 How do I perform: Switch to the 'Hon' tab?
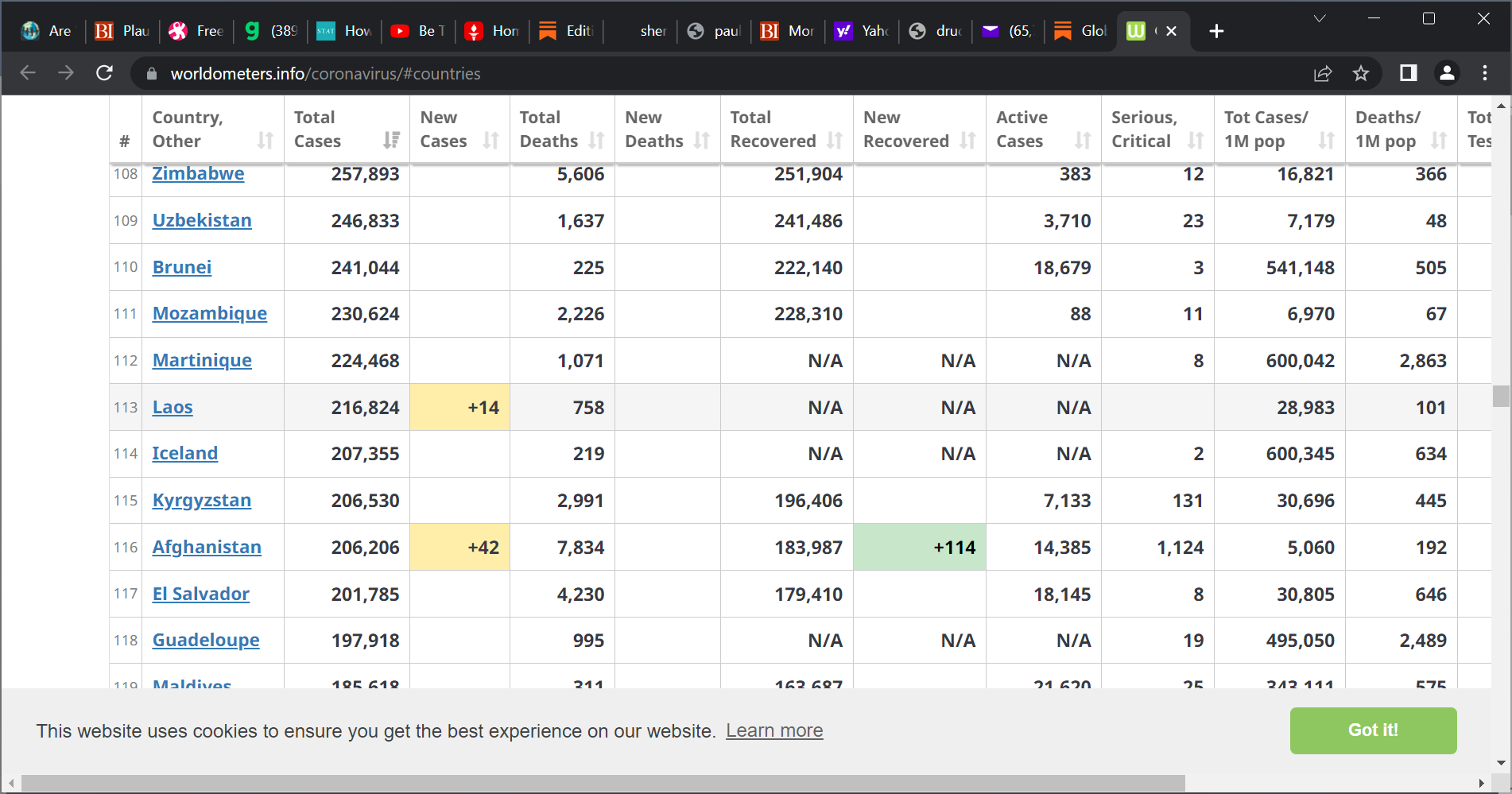[x=492, y=31]
